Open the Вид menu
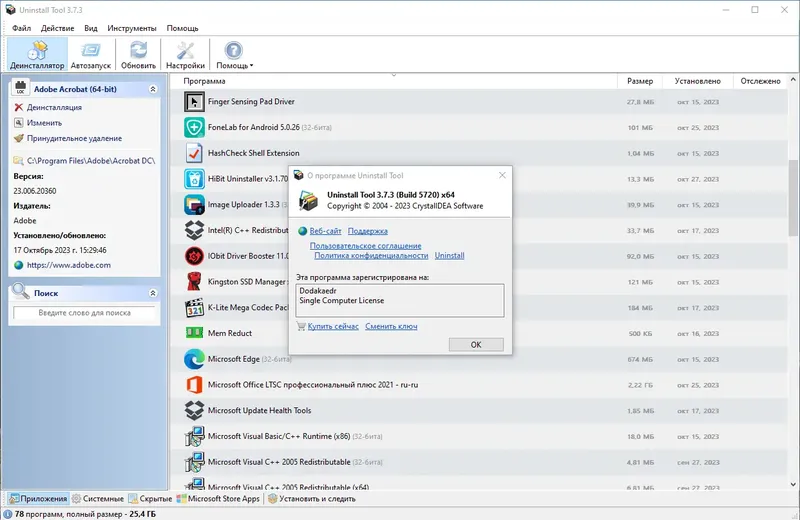Screen dimensions: 800x520 click(x=91, y=28)
